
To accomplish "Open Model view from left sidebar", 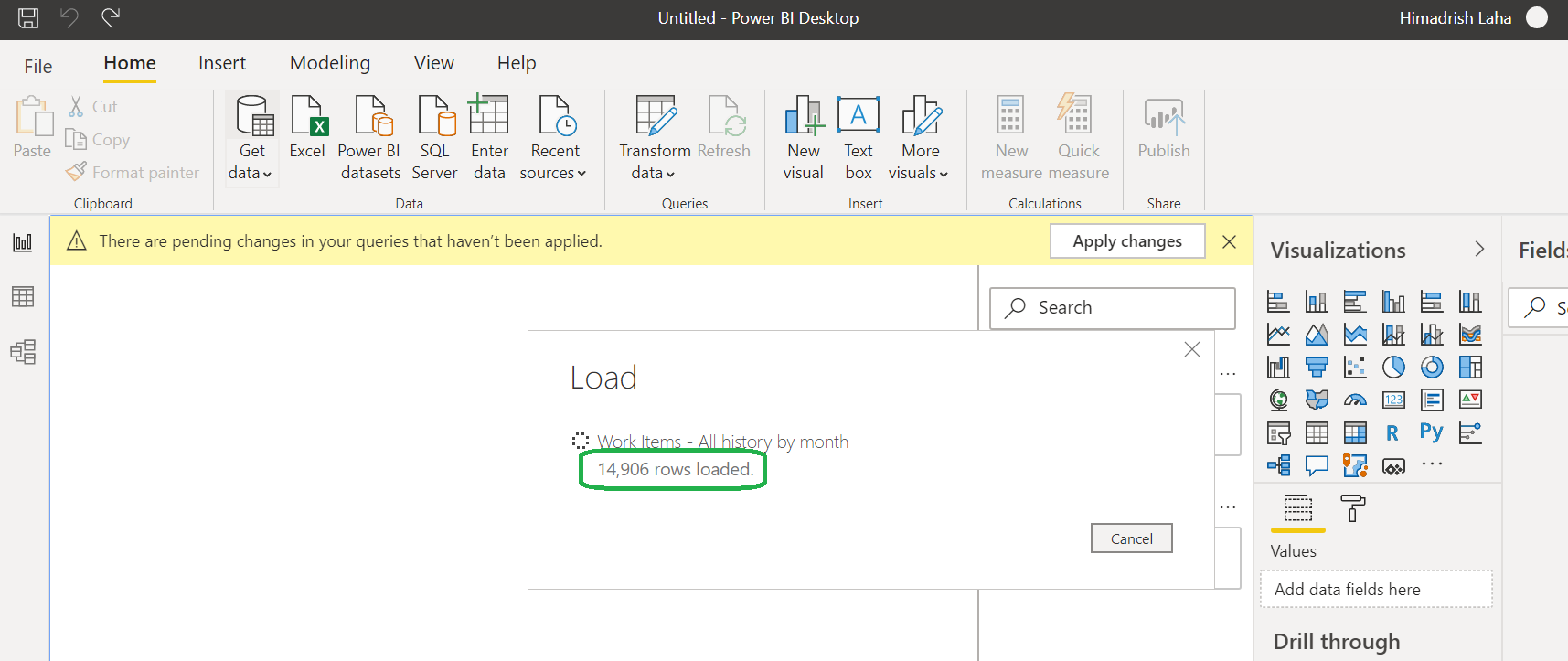I will [23, 352].
